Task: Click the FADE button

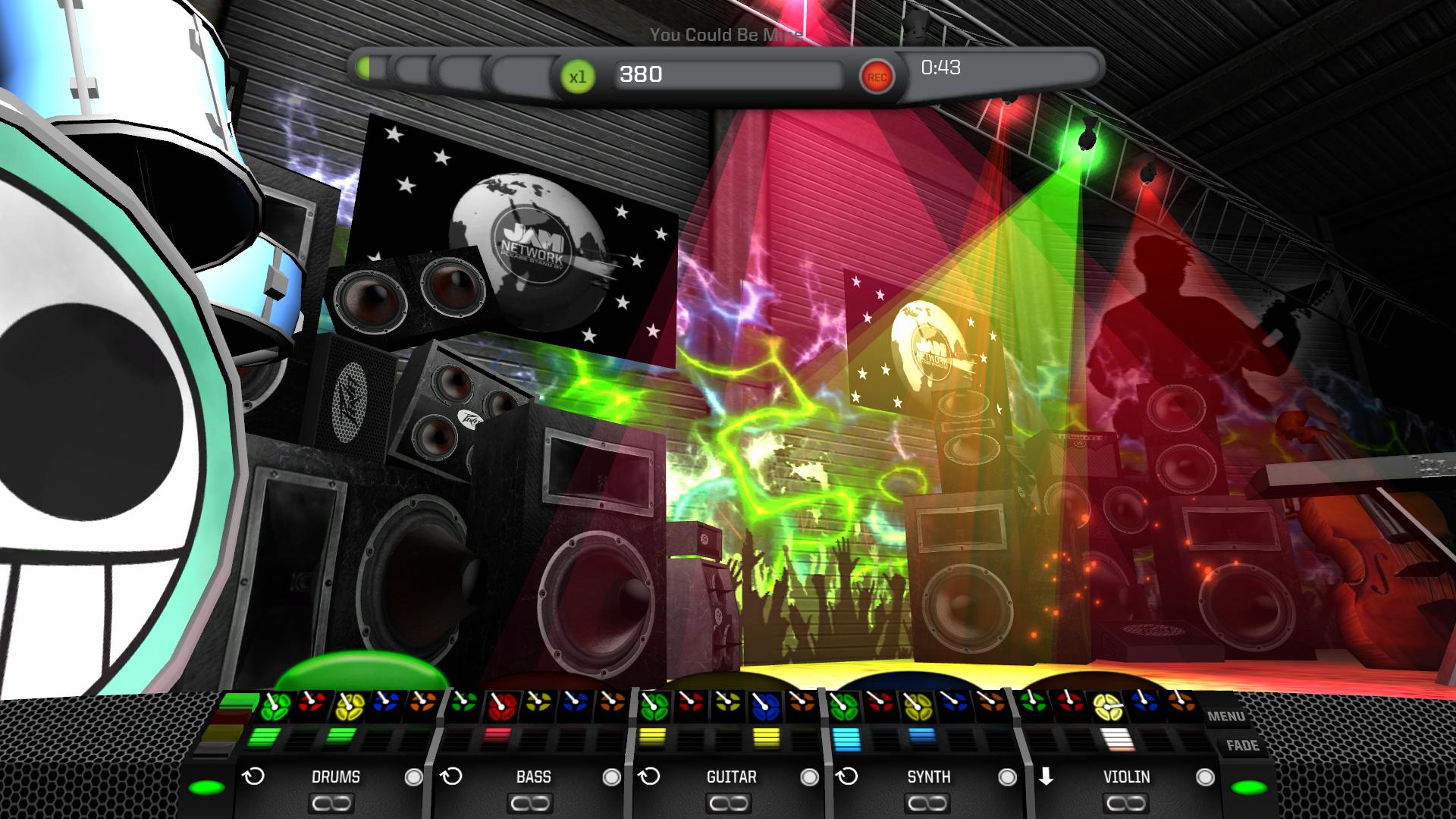Action: coord(1242,745)
